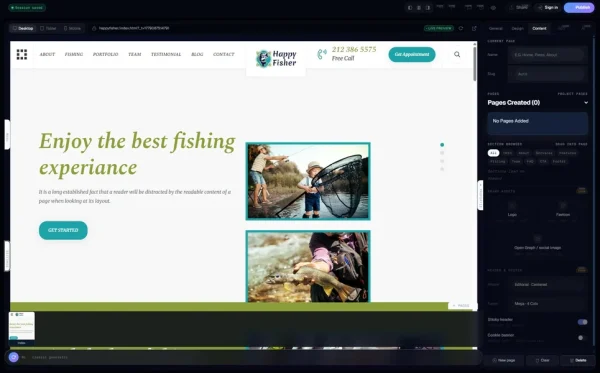Click the caught fish photo
The width and height of the screenshot is (600, 373).
point(308,266)
